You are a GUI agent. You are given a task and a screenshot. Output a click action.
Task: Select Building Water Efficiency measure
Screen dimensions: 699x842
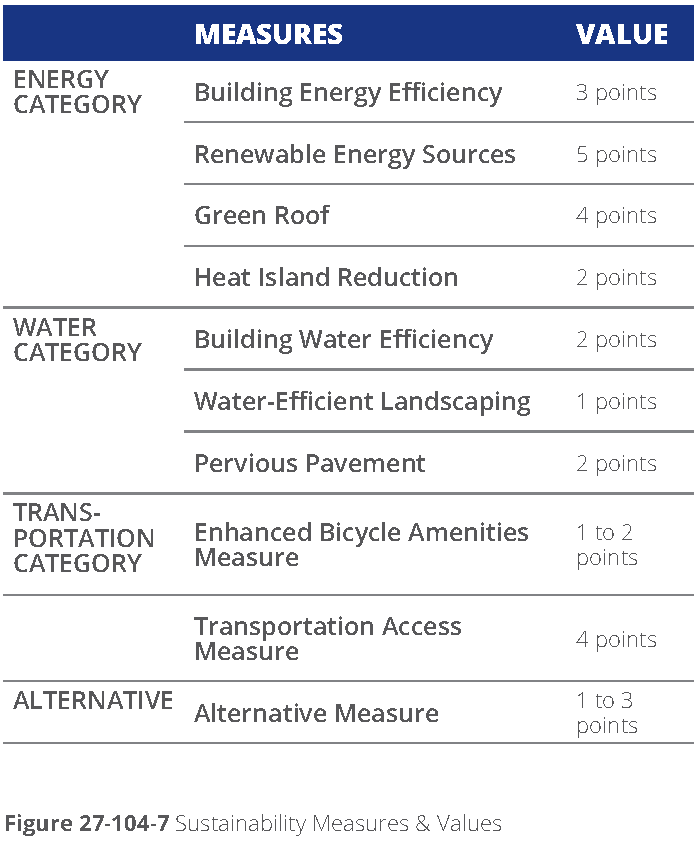tap(343, 340)
